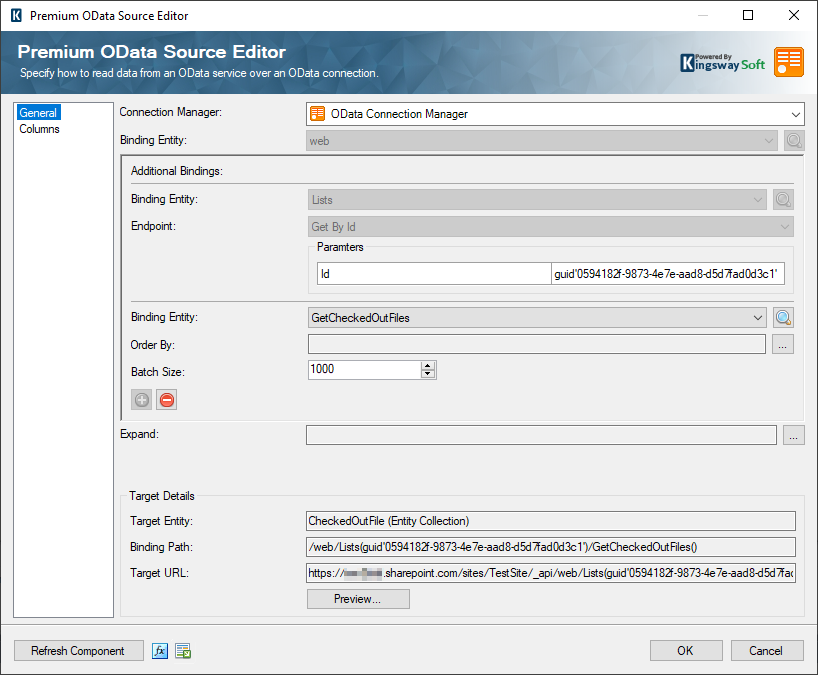Click the export-to-Excel icon next to fx
Screen dimensions: 818x675
click(183, 650)
